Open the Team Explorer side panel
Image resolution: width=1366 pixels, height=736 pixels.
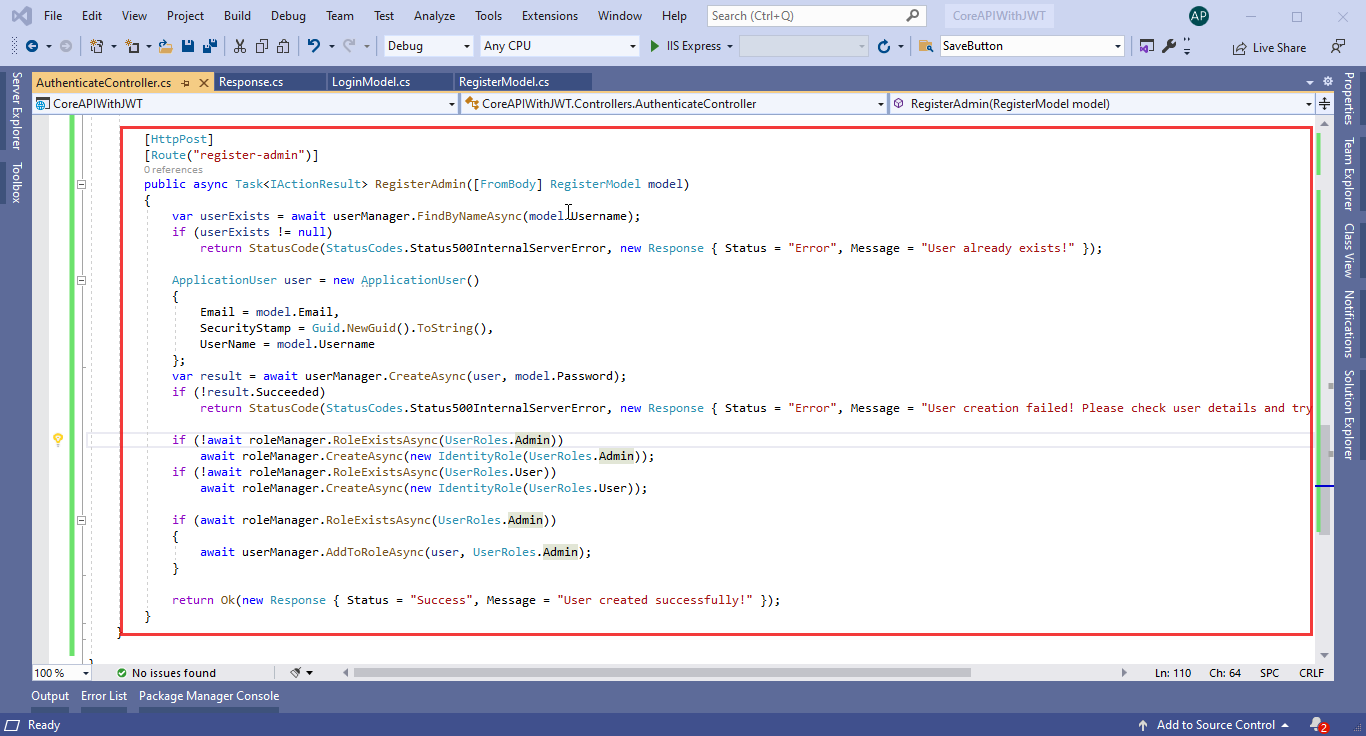[1348, 174]
